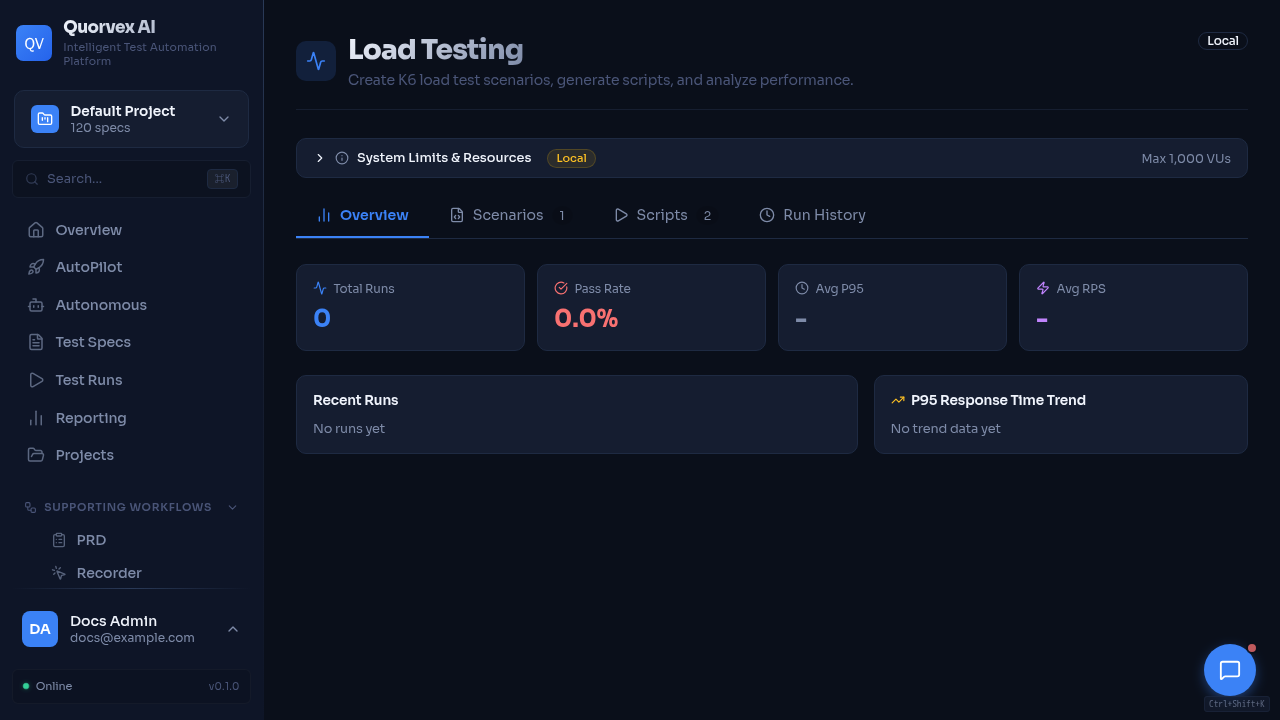The height and width of the screenshot is (720, 1280).
Task: Click the DA user avatar
Action: tap(40, 629)
